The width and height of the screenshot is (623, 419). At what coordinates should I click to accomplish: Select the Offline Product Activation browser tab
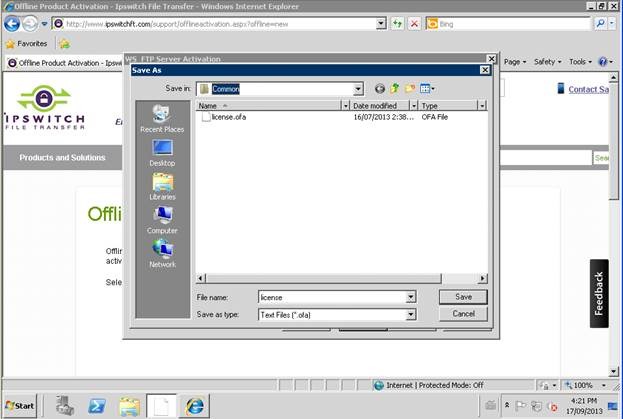pos(65,63)
